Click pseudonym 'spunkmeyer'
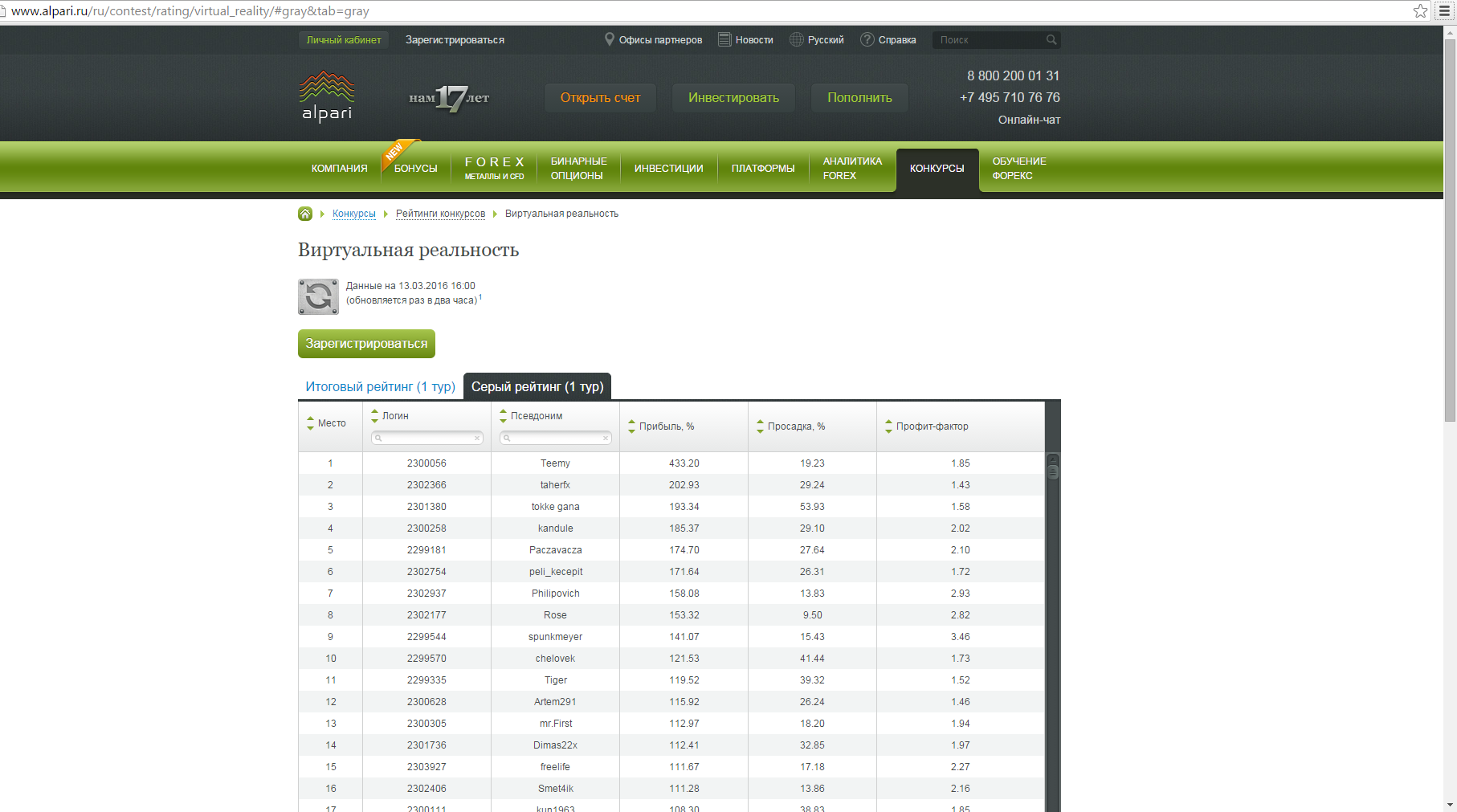The image size is (1457, 812). [555, 637]
